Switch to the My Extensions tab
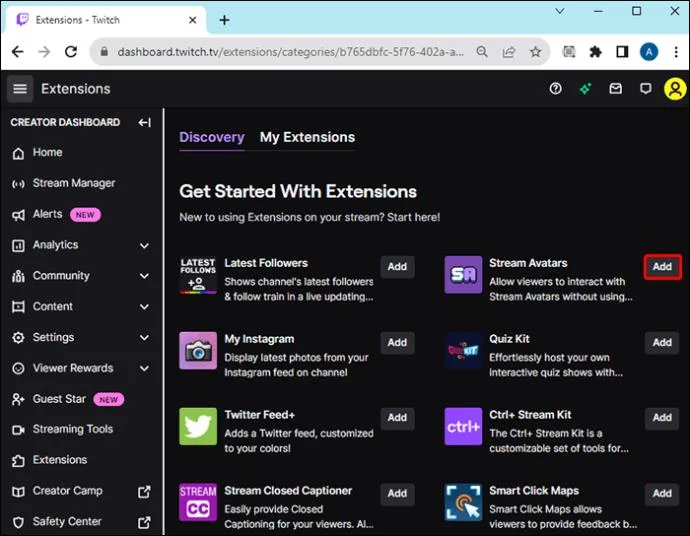 [307, 137]
